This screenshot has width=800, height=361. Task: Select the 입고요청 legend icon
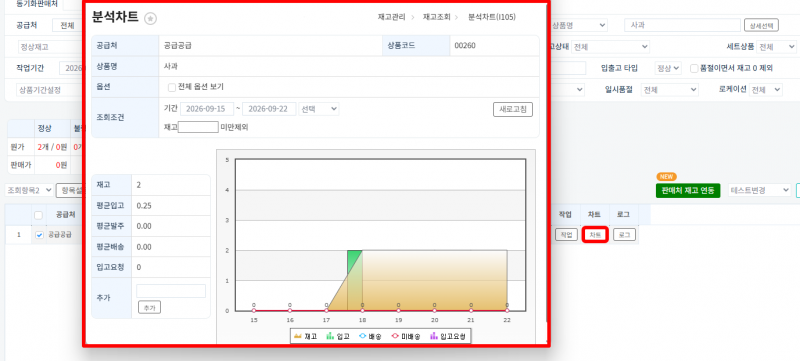[x=434, y=336]
